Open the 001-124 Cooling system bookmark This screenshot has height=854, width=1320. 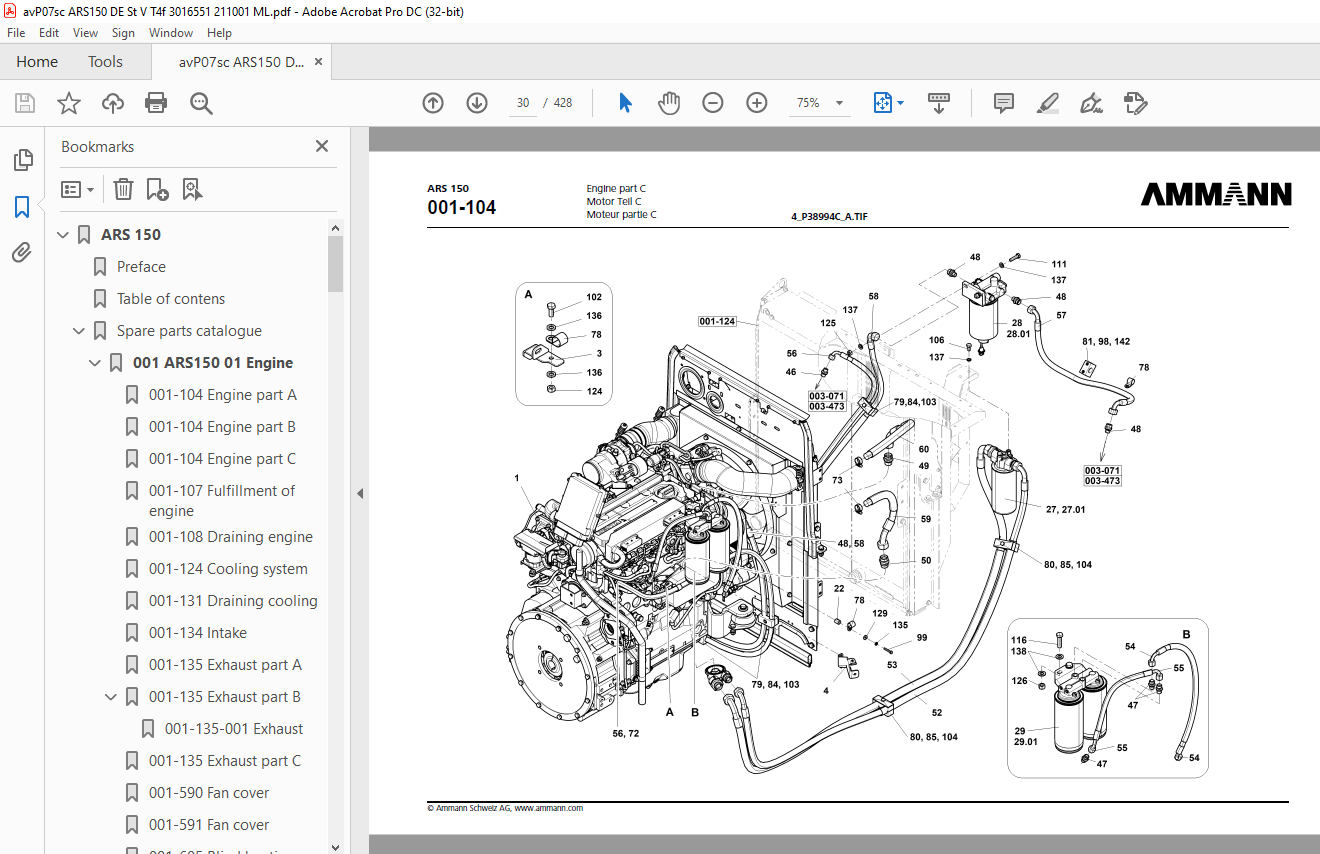pos(228,569)
